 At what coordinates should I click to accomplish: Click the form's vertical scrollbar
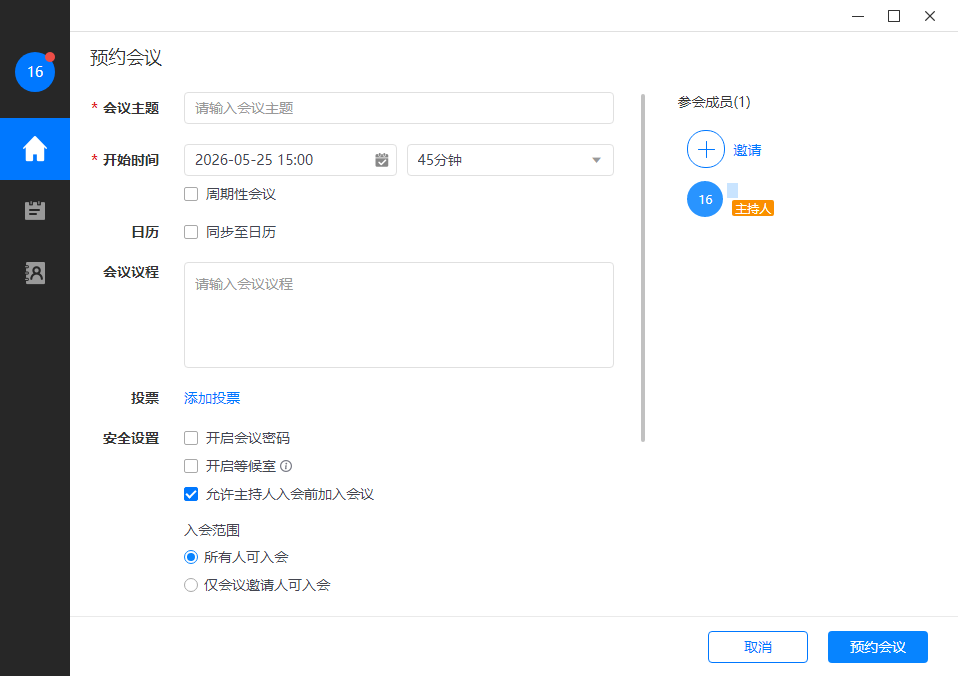coord(643,268)
